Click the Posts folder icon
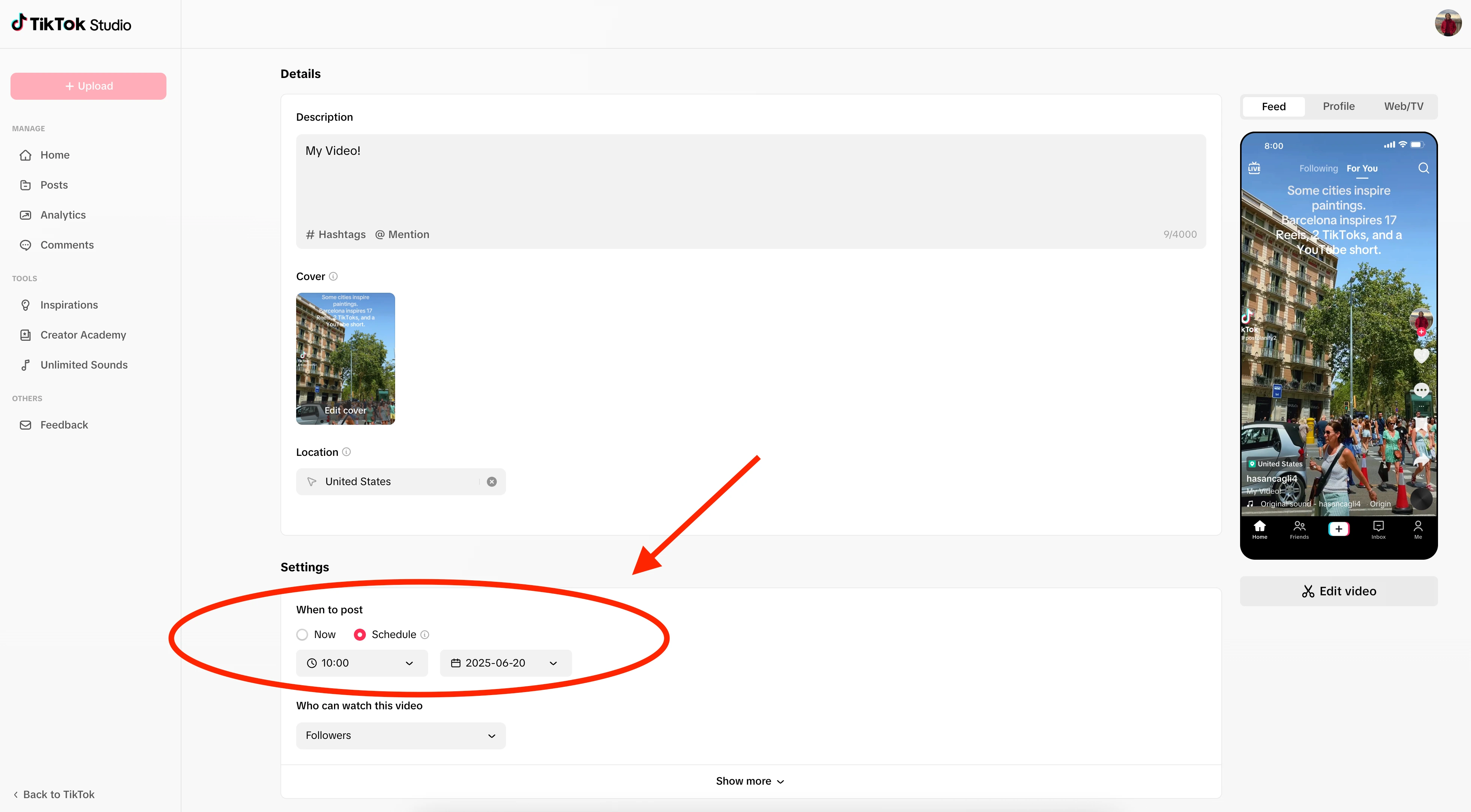This screenshot has width=1471, height=812. [x=26, y=185]
